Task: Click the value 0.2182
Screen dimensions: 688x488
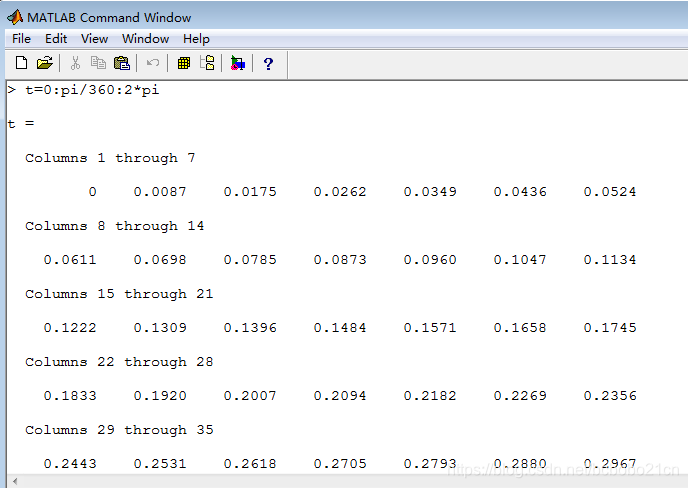Action: coord(430,396)
